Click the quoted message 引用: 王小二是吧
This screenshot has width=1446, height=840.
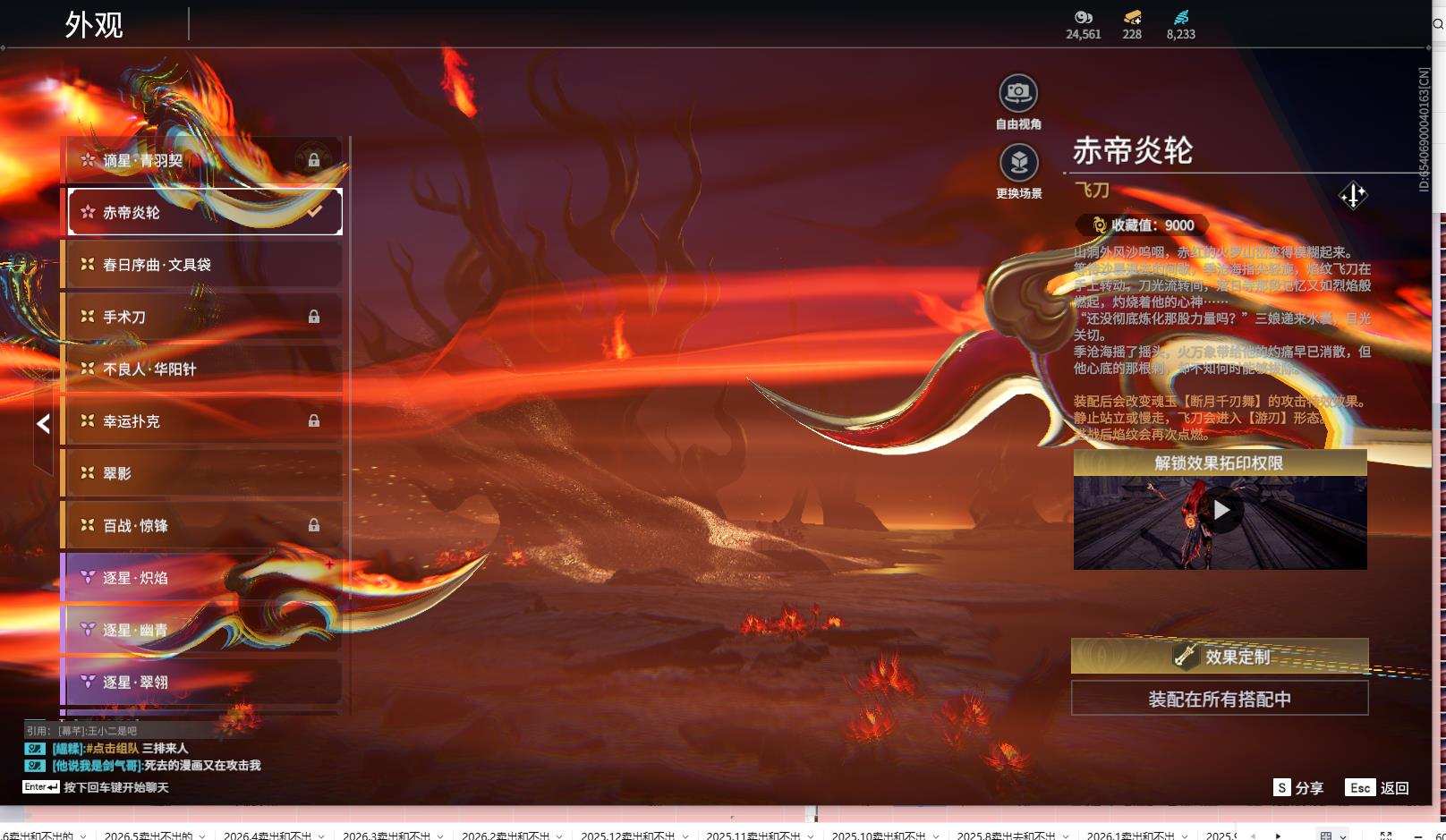pyautogui.click(x=81, y=731)
